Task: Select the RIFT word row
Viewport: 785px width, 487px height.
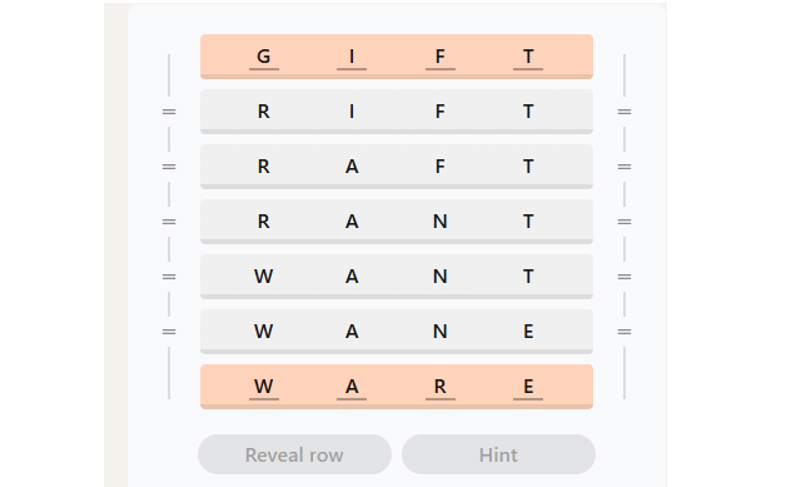Action: (397, 112)
